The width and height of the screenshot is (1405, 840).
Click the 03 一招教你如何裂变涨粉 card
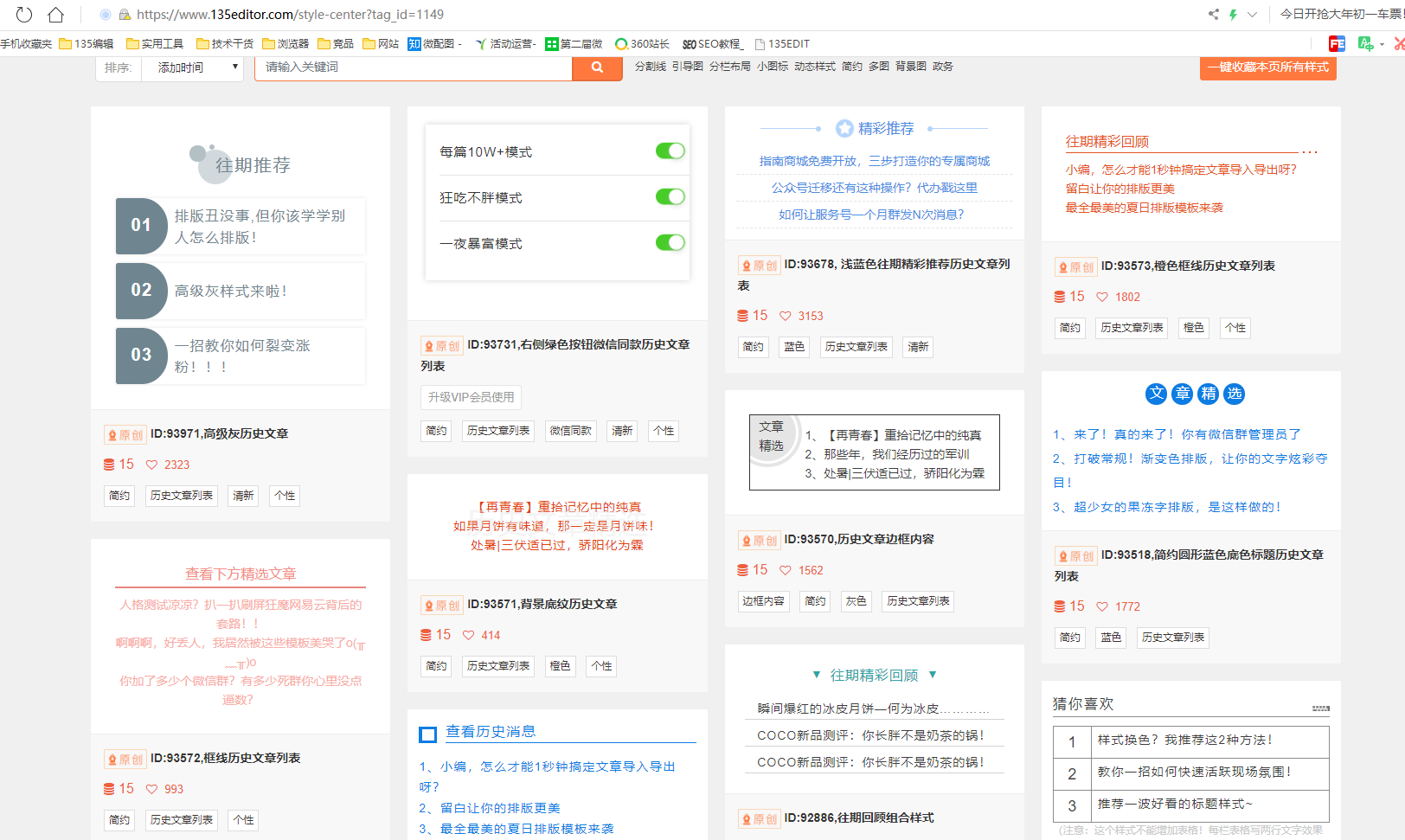pos(241,356)
